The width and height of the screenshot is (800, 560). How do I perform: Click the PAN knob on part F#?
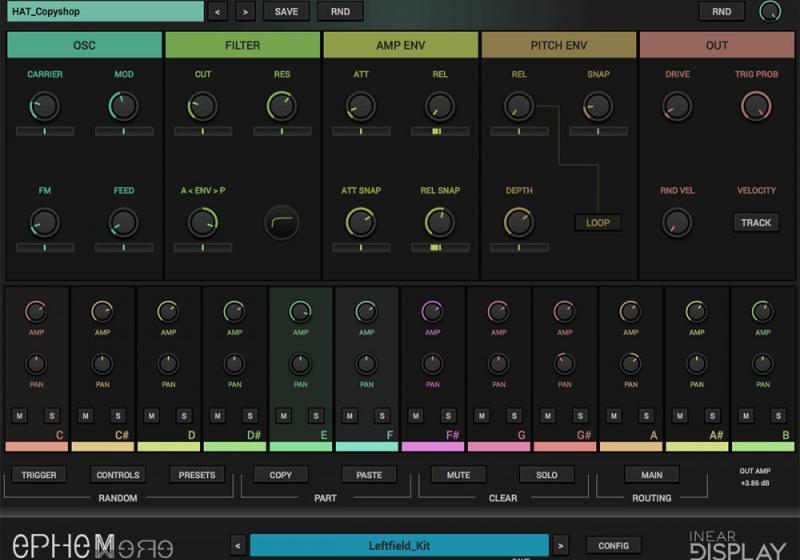click(432, 364)
